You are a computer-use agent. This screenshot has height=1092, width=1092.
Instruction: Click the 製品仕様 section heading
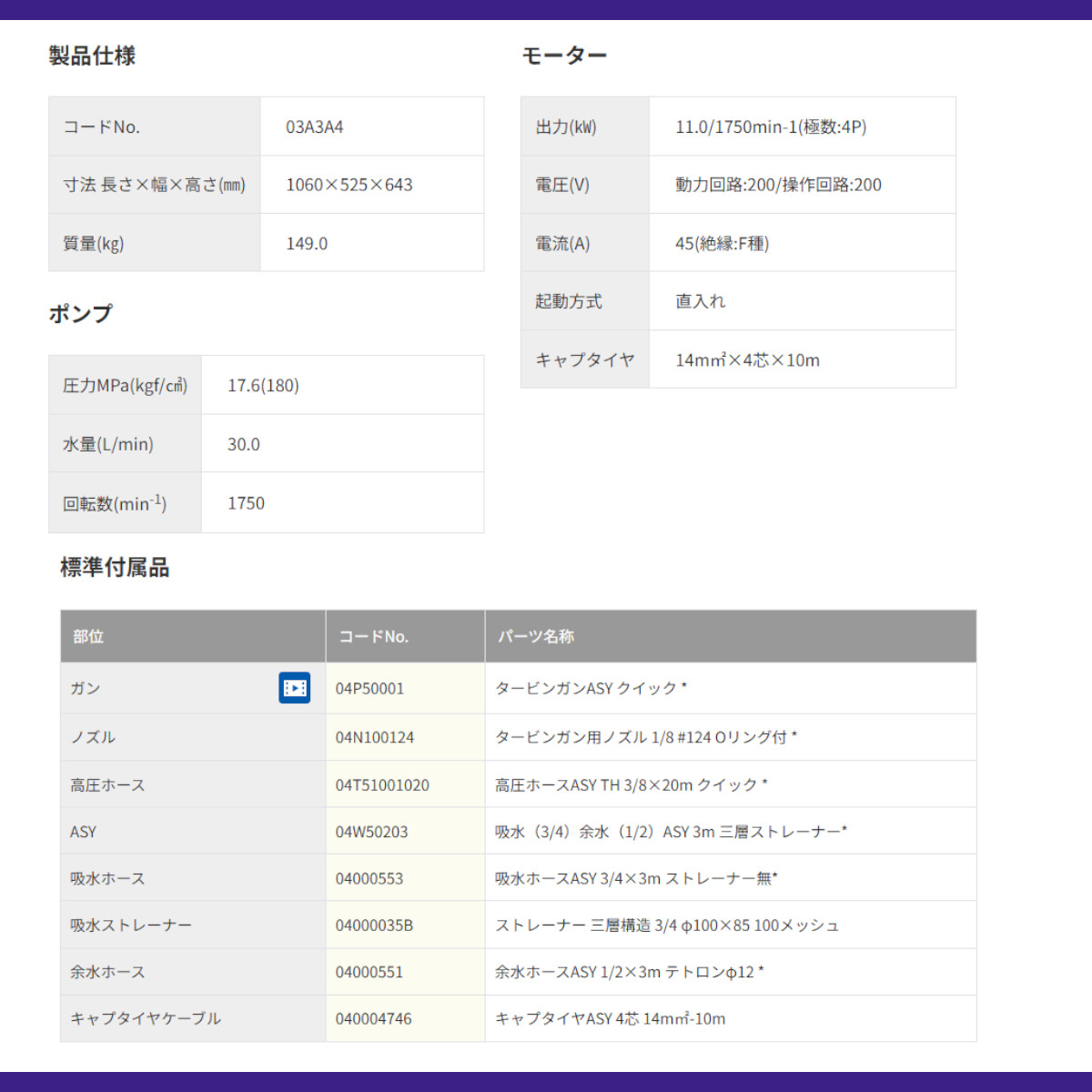click(92, 56)
